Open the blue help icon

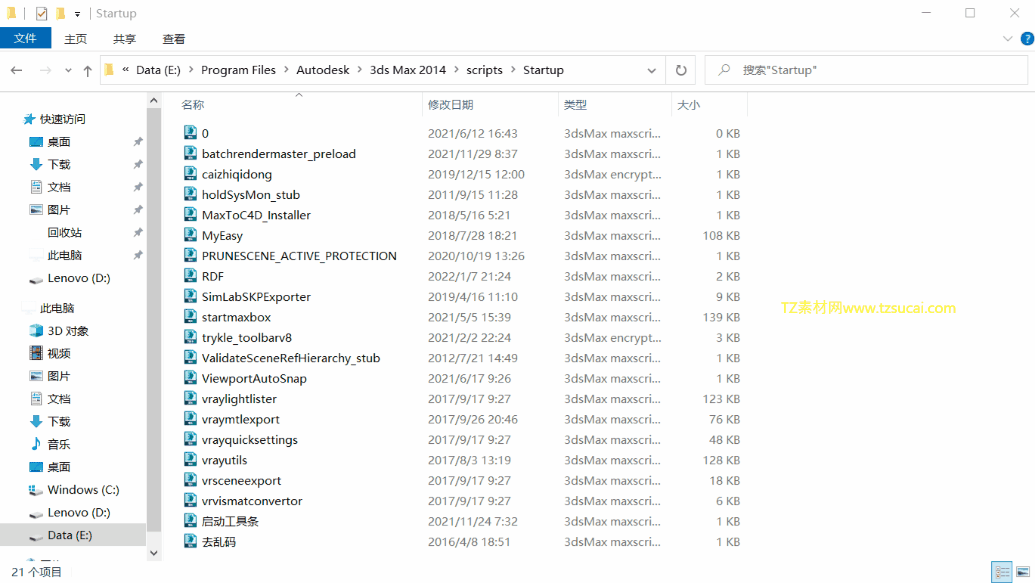coord(1027,39)
